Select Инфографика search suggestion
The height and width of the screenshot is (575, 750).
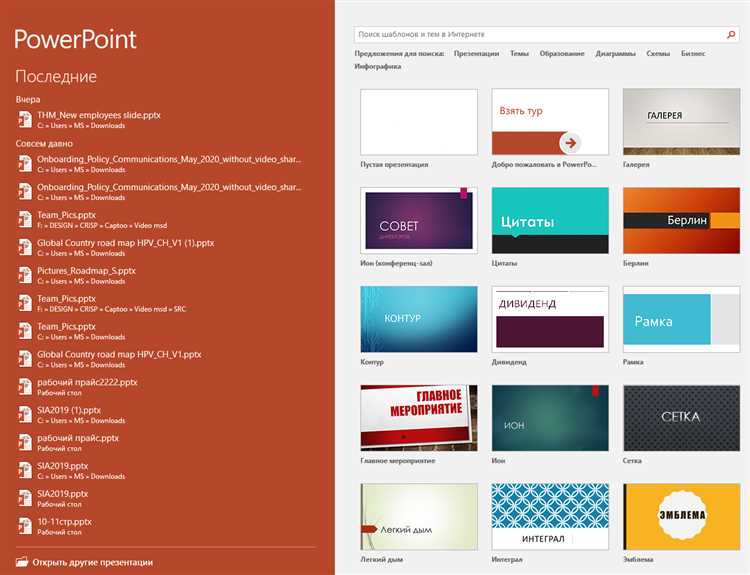pyautogui.click(x=378, y=66)
